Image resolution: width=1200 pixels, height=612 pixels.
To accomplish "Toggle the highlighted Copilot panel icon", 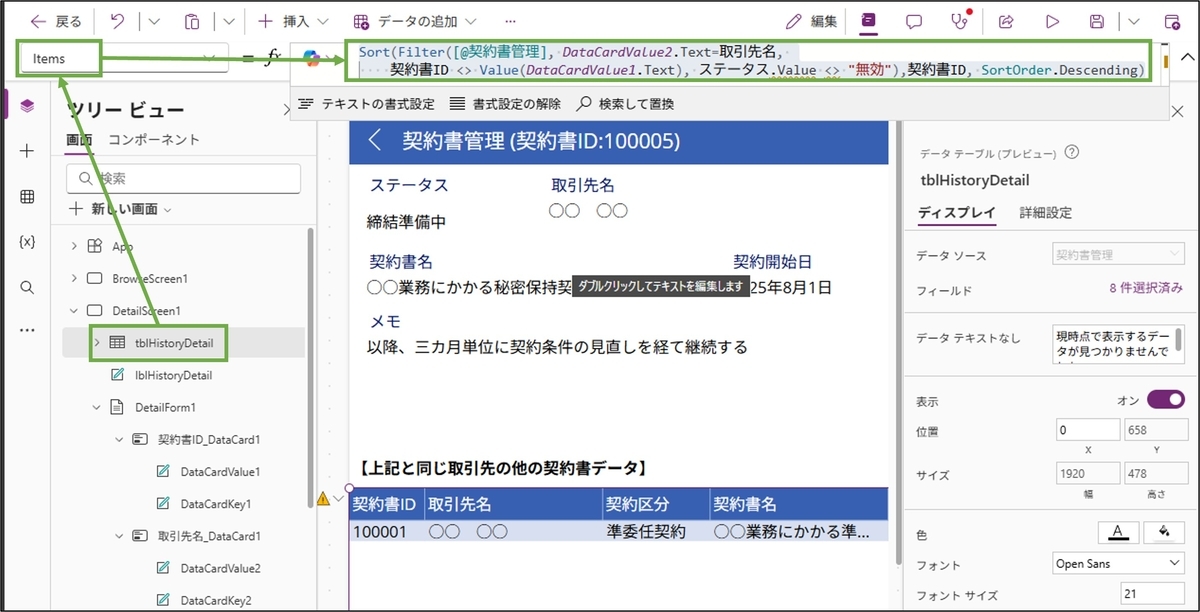I will click(x=868, y=20).
